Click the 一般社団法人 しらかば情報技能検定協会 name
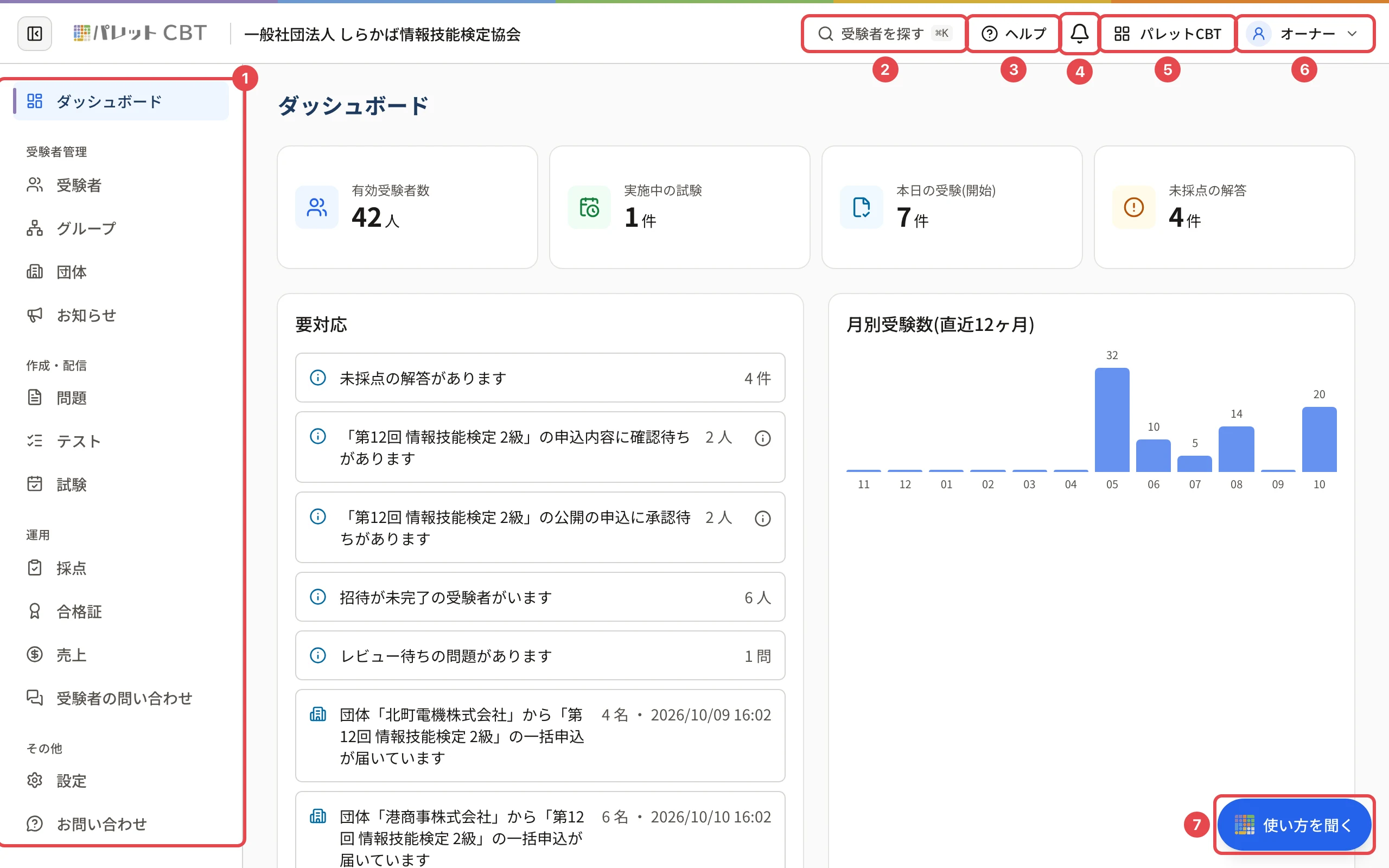Image resolution: width=1389 pixels, height=868 pixels. tap(383, 34)
